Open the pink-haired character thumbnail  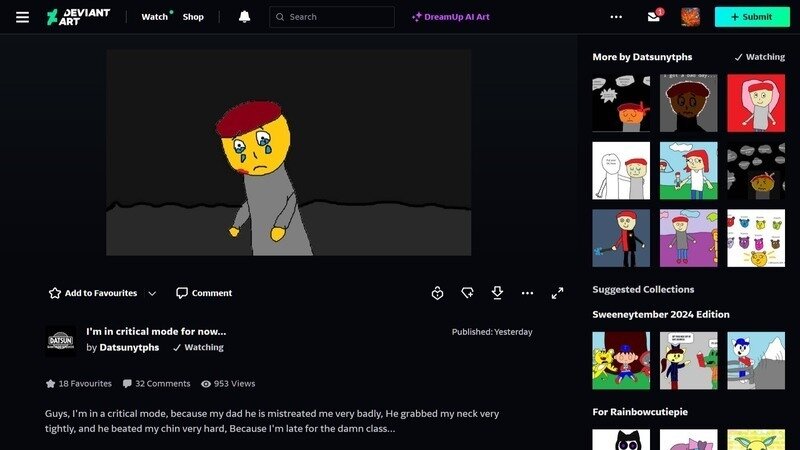point(755,103)
